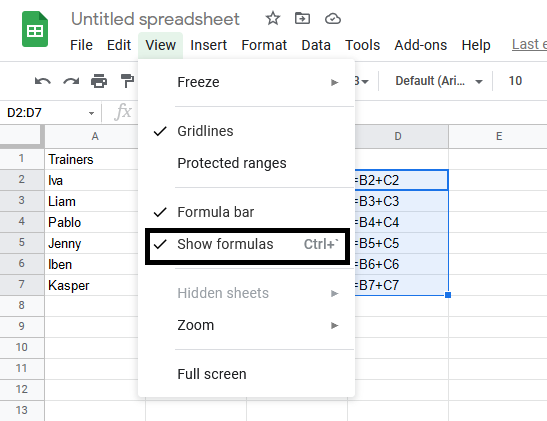Open the Insert menu
547x421 pixels.
coord(208,45)
